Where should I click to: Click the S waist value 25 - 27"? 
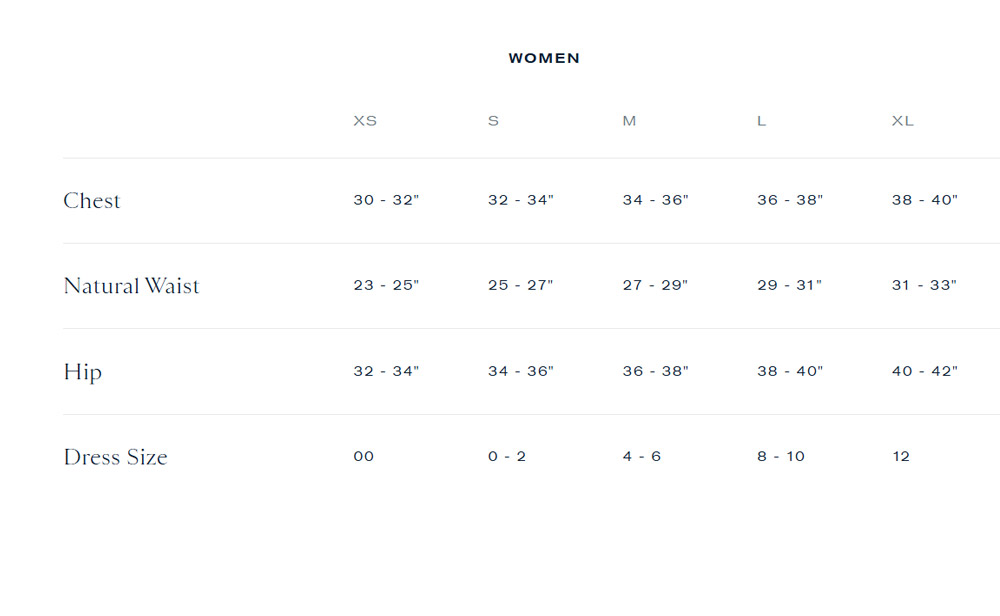[x=521, y=285]
